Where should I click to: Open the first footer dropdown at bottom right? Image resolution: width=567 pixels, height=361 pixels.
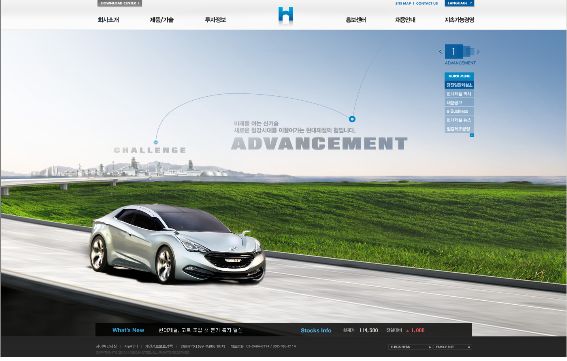[x=410, y=347]
